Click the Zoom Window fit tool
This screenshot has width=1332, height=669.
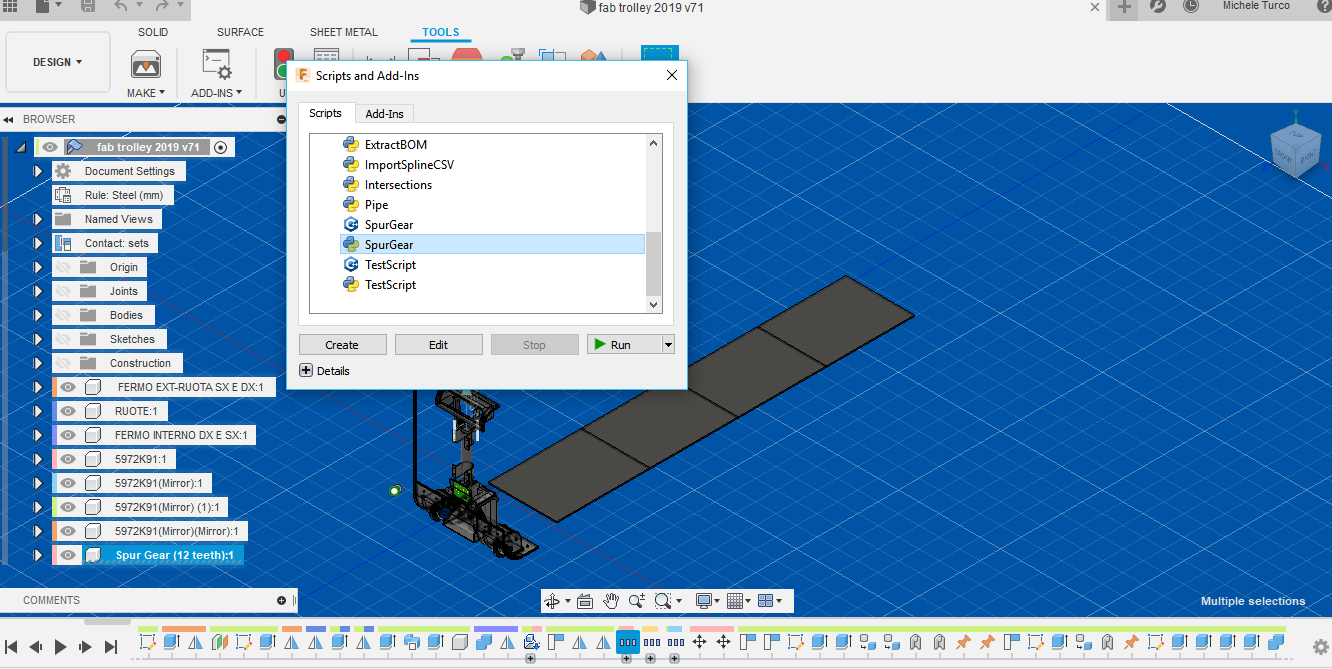point(662,601)
